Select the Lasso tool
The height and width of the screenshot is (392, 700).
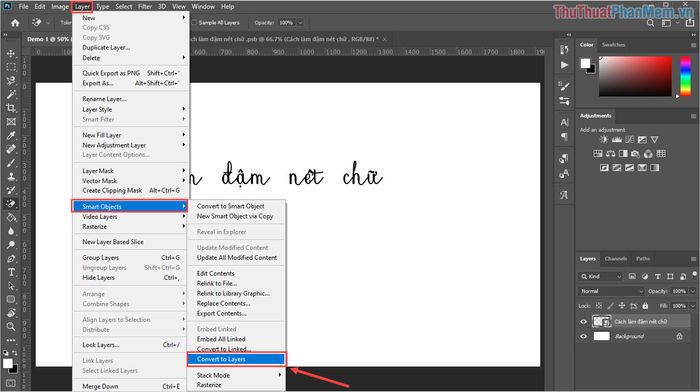pos(11,81)
